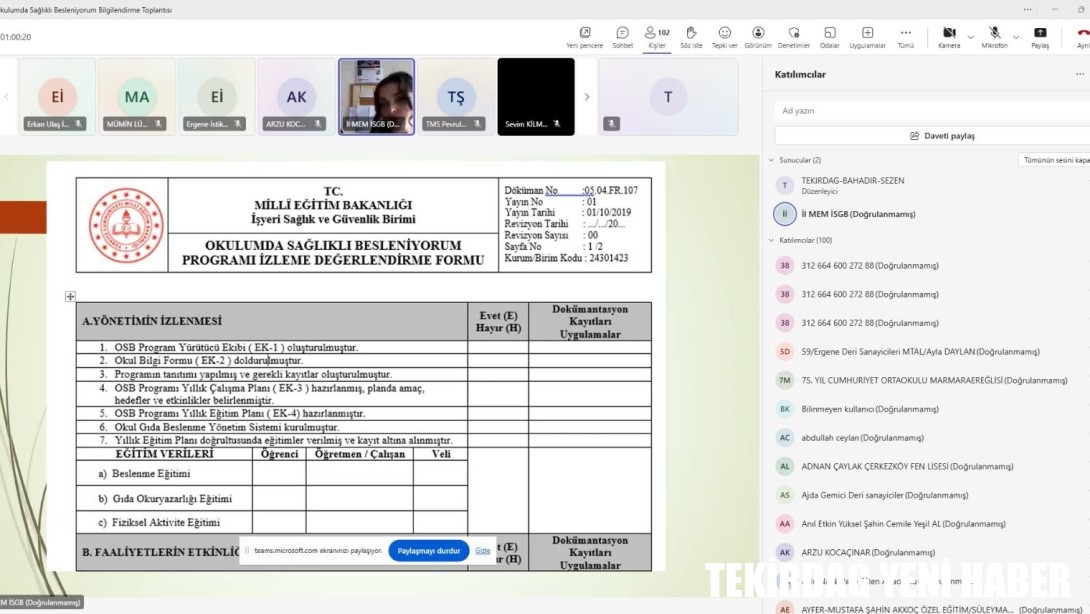Screen dimensions: 1090x614
Task: Toggle the Mikrofon mute button
Action: [994, 38]
